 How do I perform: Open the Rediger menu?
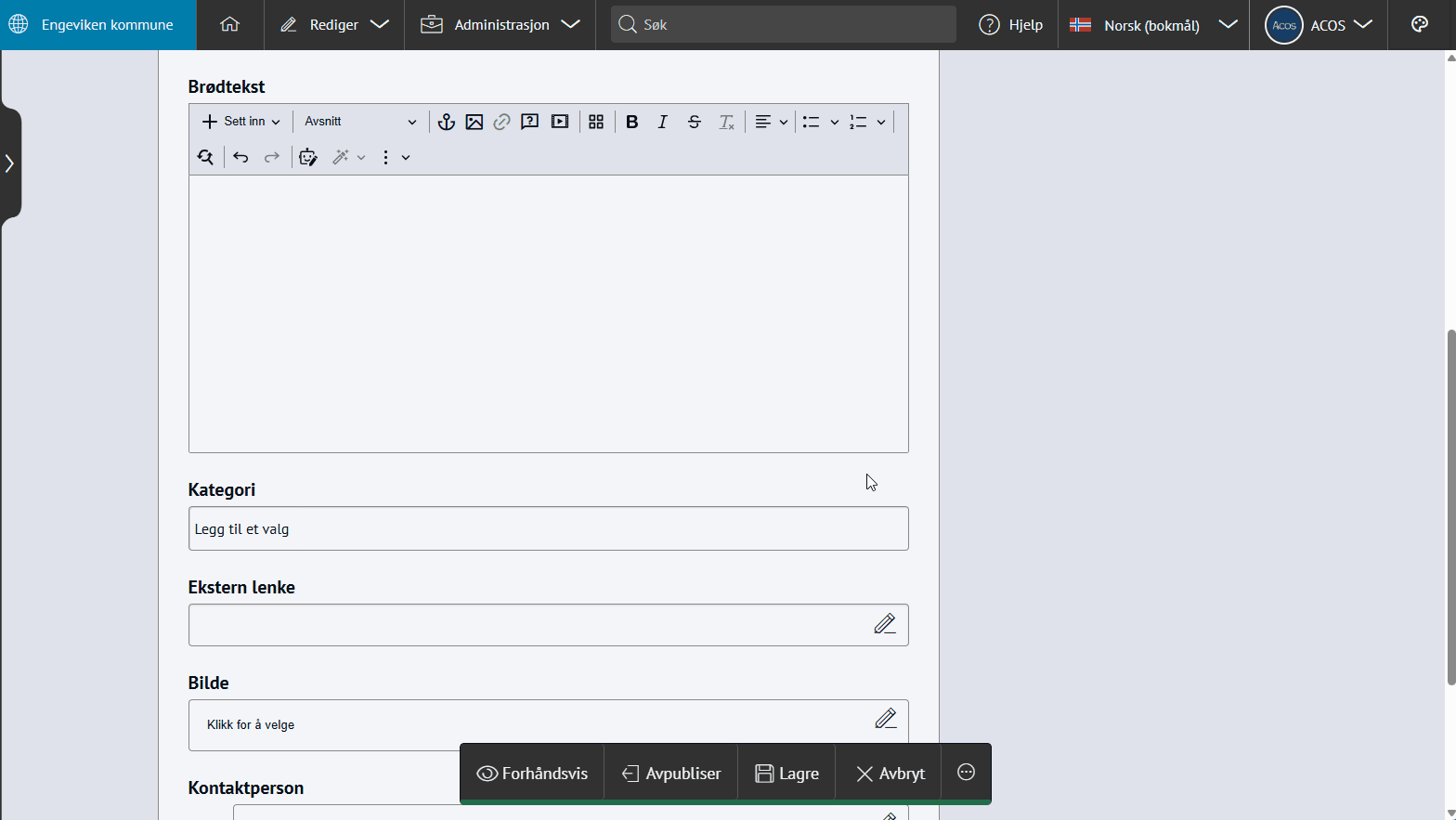point(334,25)
